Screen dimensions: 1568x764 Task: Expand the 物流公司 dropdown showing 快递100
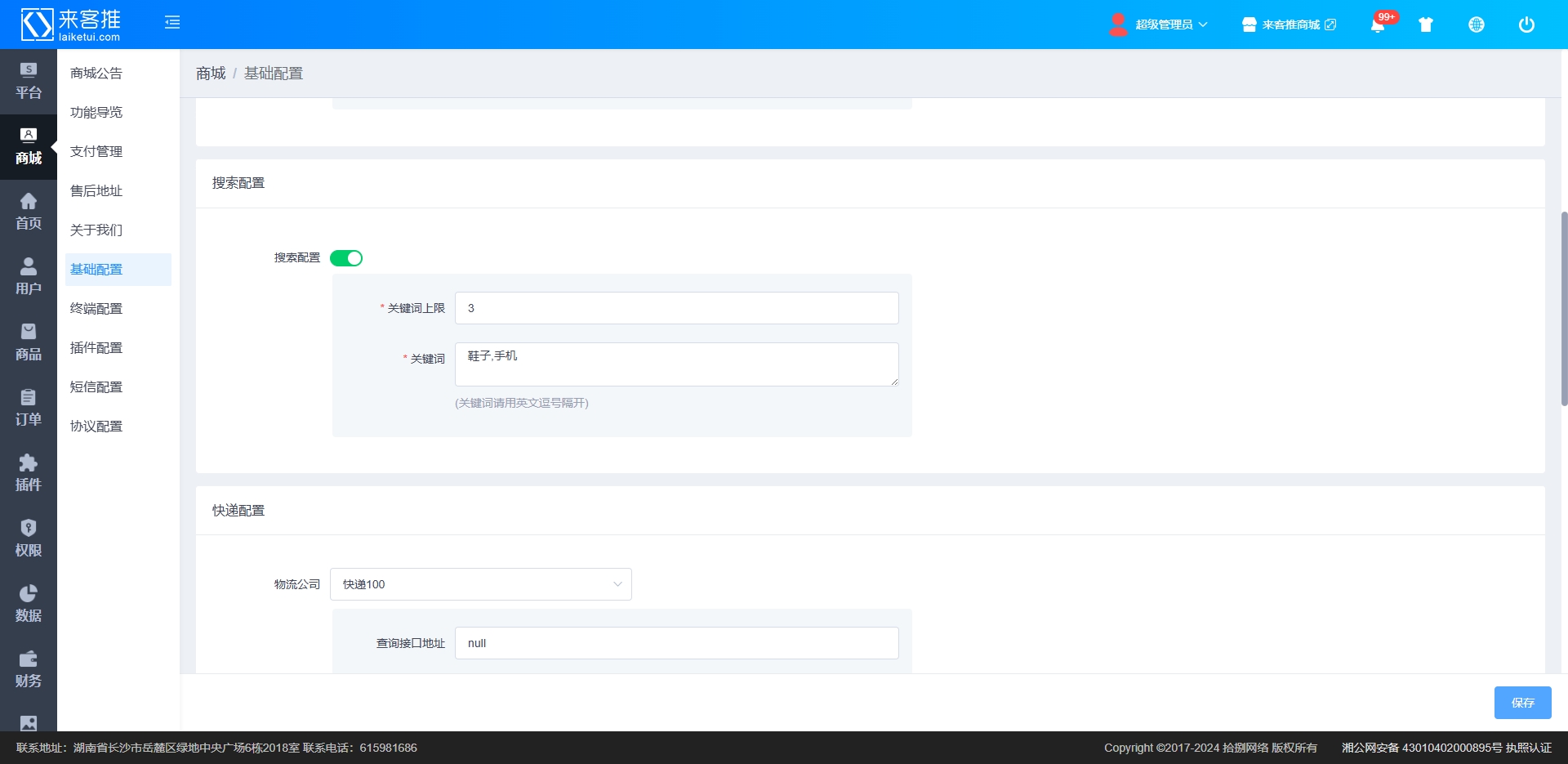click(480, 584)
